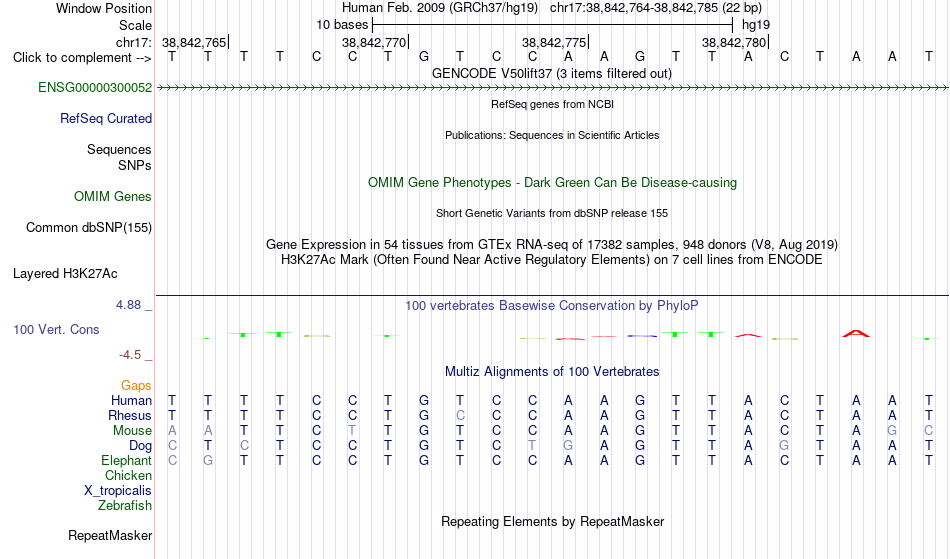Select the Mouse species row label
950x559 pixels.
click(x=133, y=431)
